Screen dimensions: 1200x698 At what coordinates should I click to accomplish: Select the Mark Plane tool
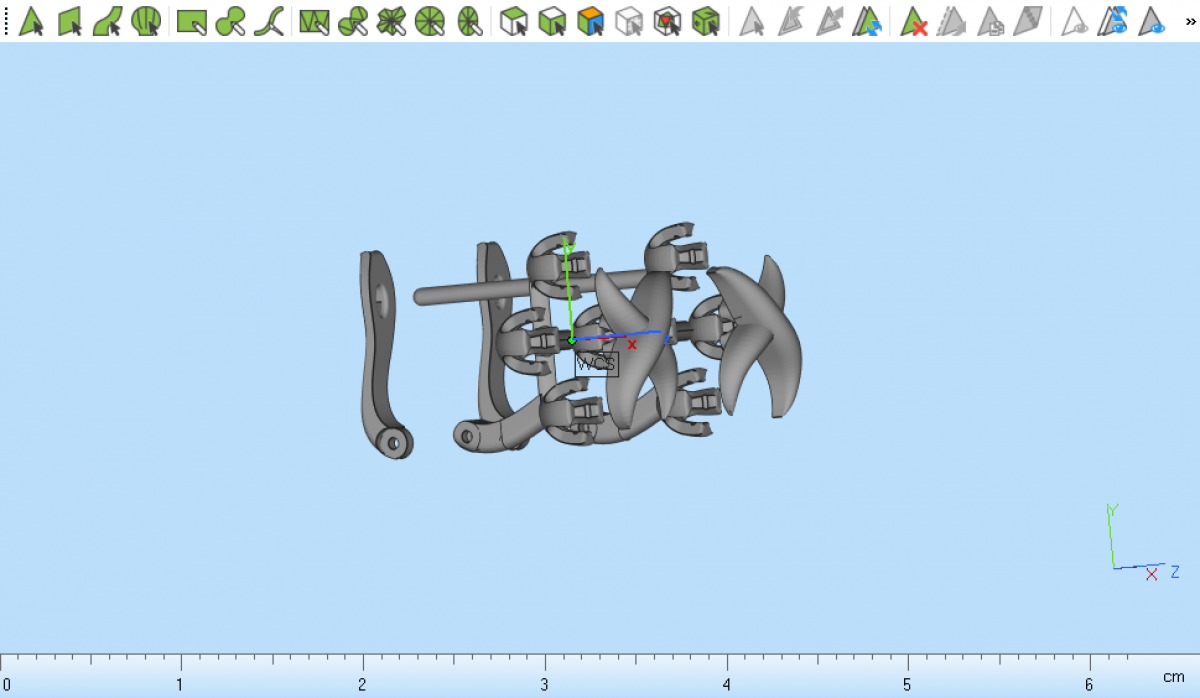click(69, 21)
